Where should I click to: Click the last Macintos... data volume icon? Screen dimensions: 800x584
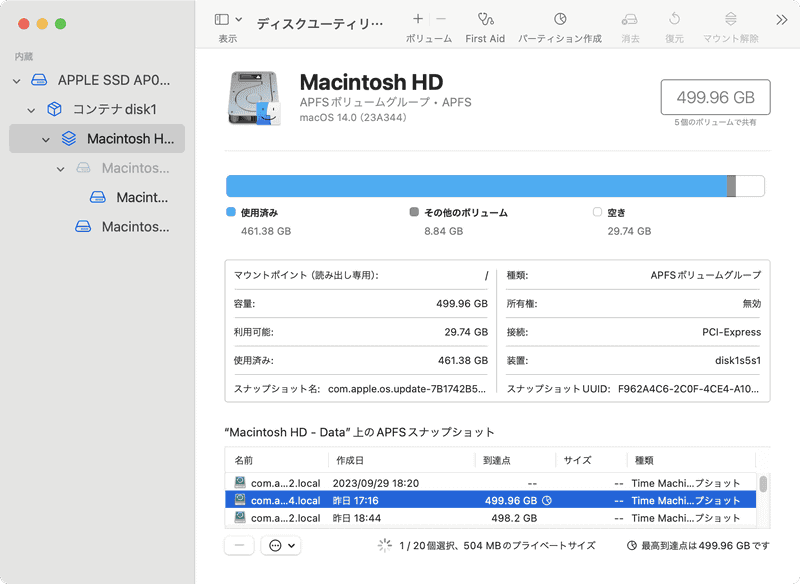[83, 226]
